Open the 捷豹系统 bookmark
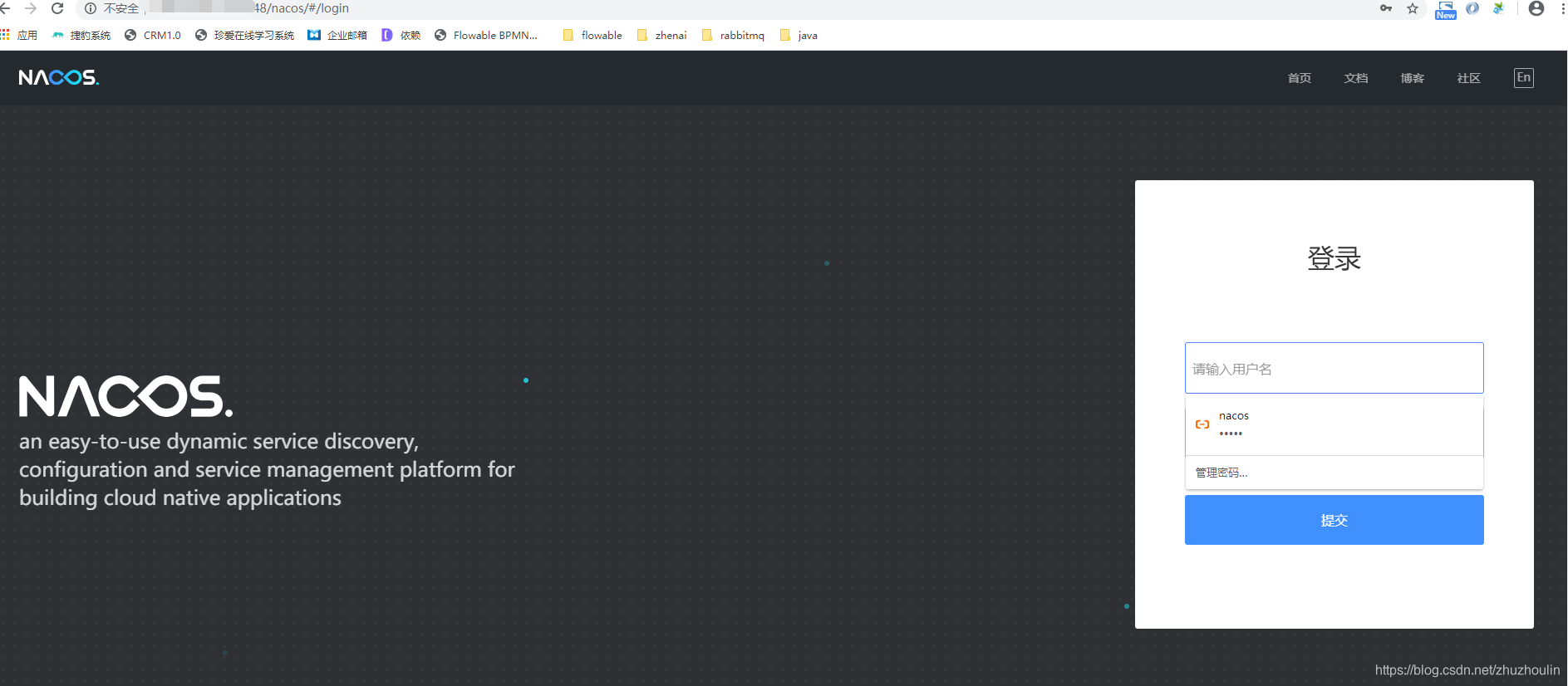Screen dimensions: 1568x686 (81, 35)
